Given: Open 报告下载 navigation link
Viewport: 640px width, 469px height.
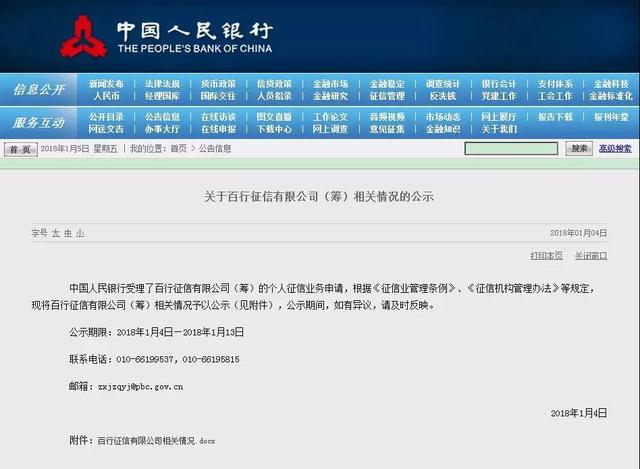Looking at the screenshot, I should tap(555, 117).
